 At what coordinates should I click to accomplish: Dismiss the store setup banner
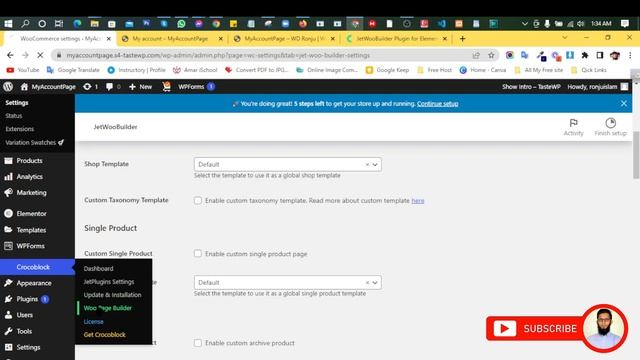pyautogui.click(x=624, y=103)
